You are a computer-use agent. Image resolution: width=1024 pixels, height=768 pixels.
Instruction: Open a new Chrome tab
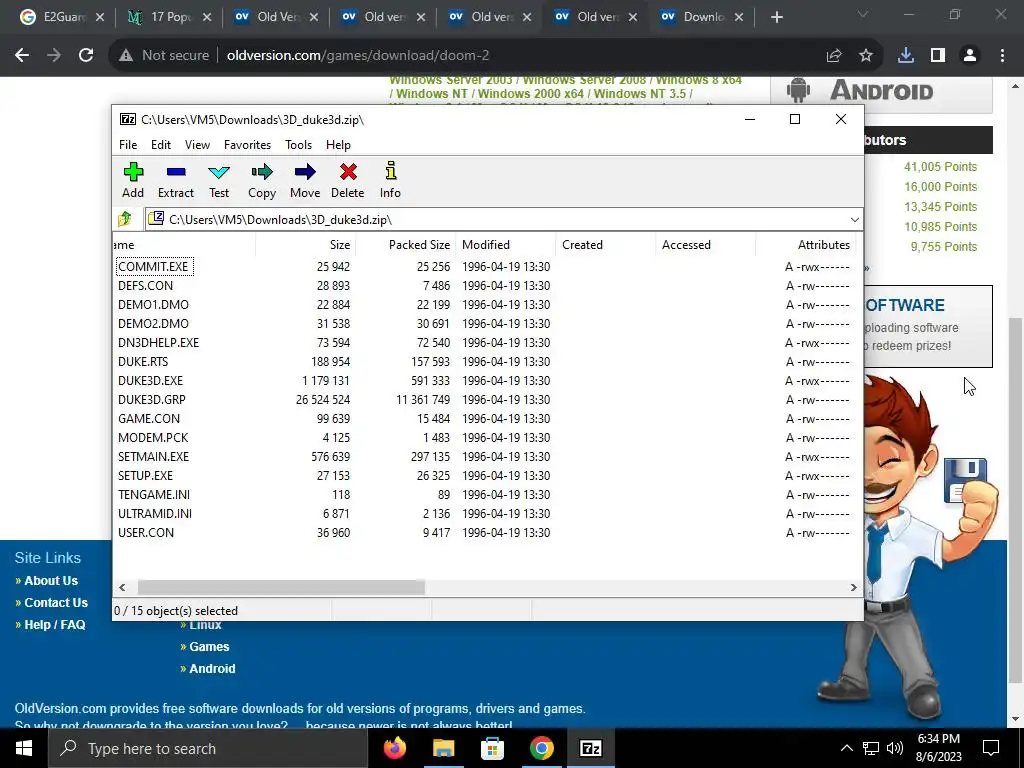click(776, 17)
